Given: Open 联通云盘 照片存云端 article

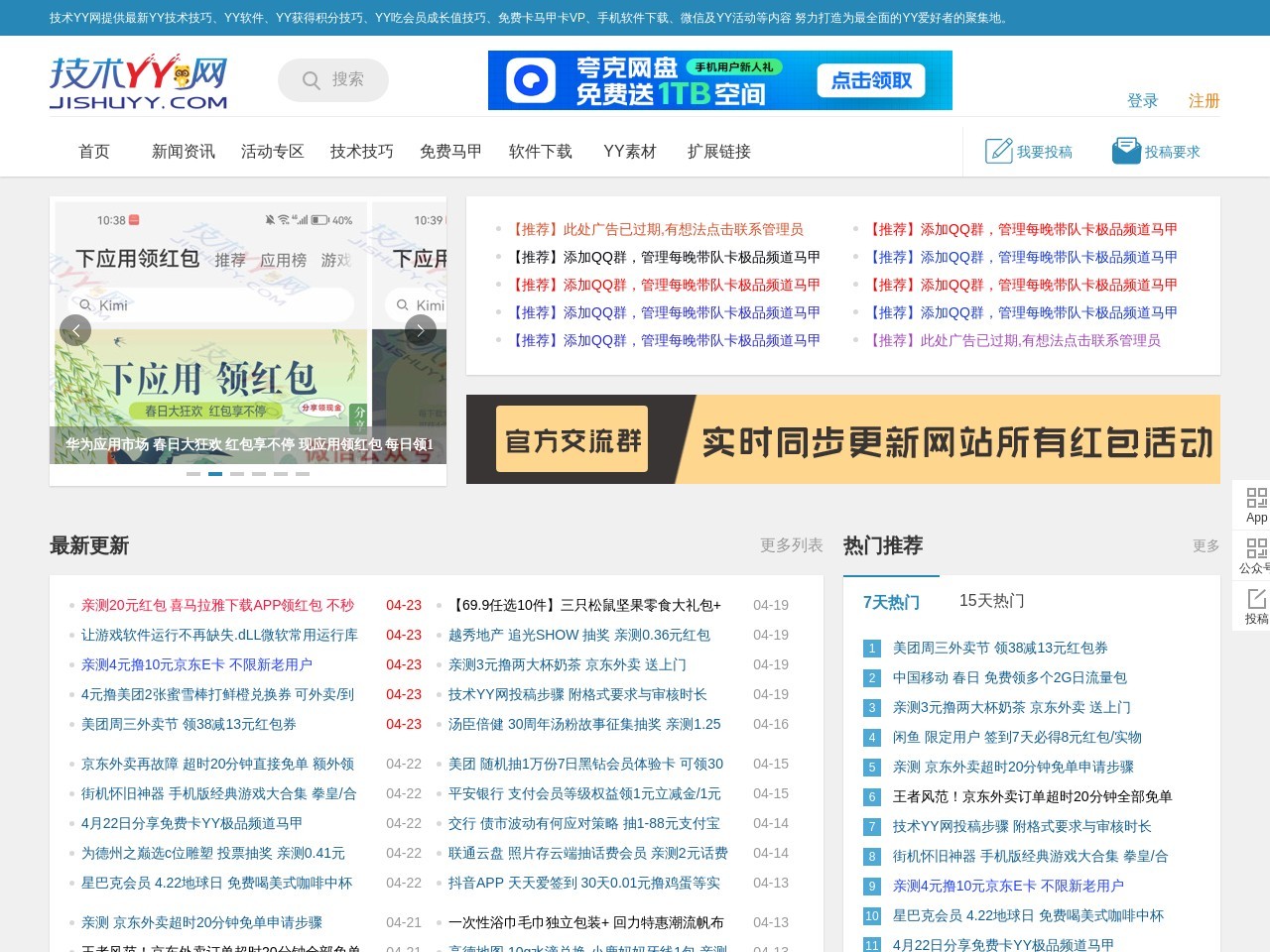Looking at the screenshot, I should click(x=588, y=853).
